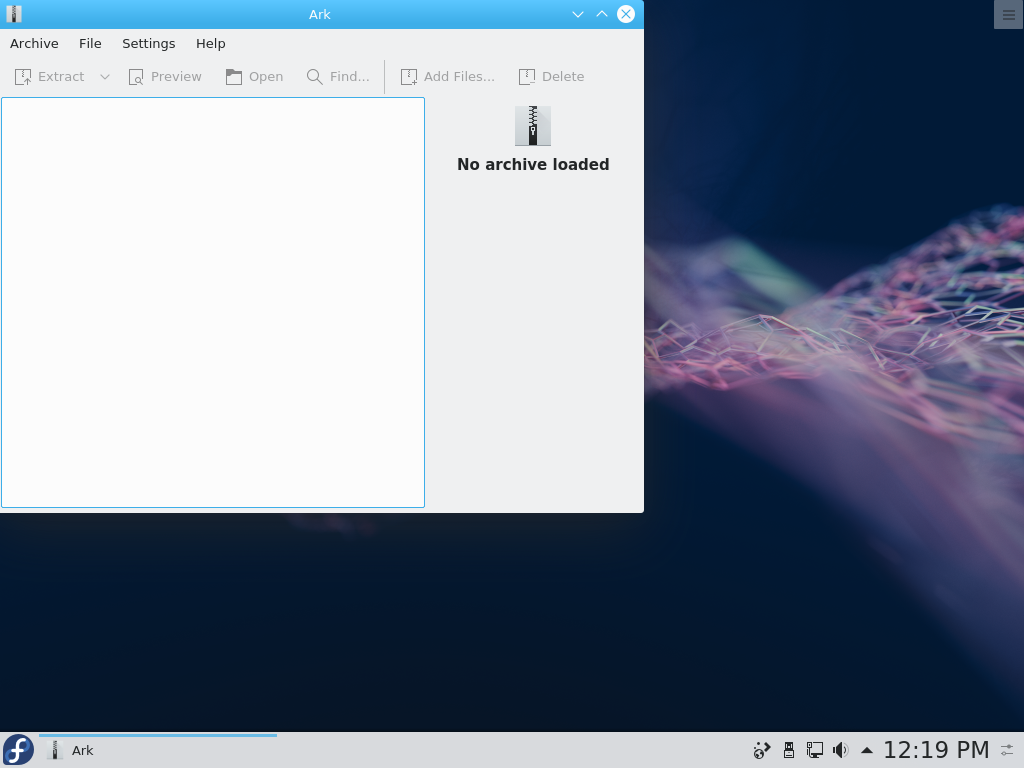Maximize the Ark window
The height and width of the screenshot is (768, 1024).
tap(601, 14)
